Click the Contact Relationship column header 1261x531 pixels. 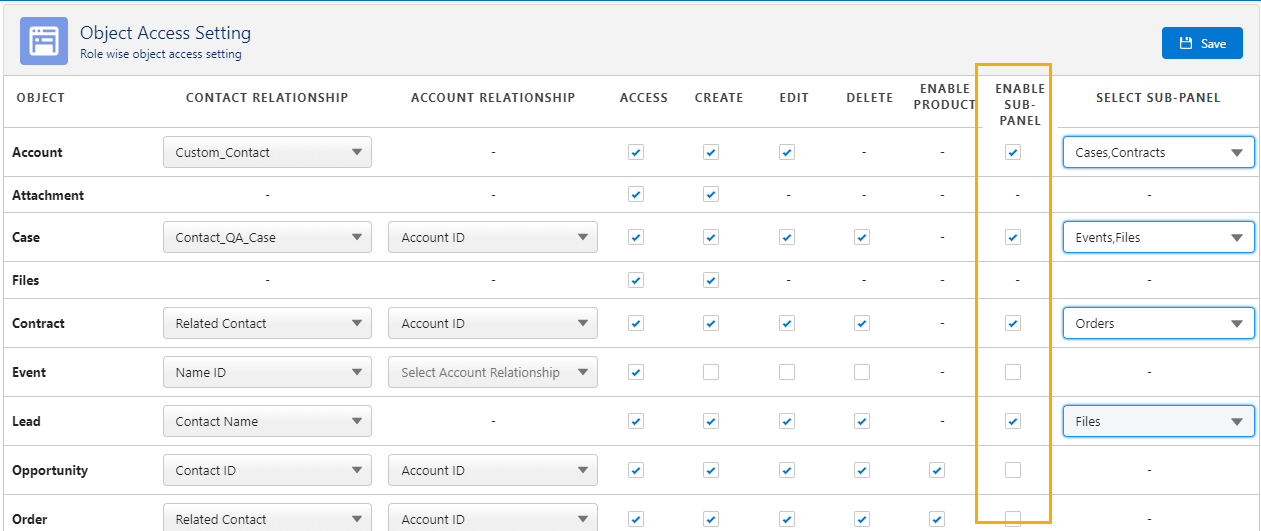coord(267,98)
